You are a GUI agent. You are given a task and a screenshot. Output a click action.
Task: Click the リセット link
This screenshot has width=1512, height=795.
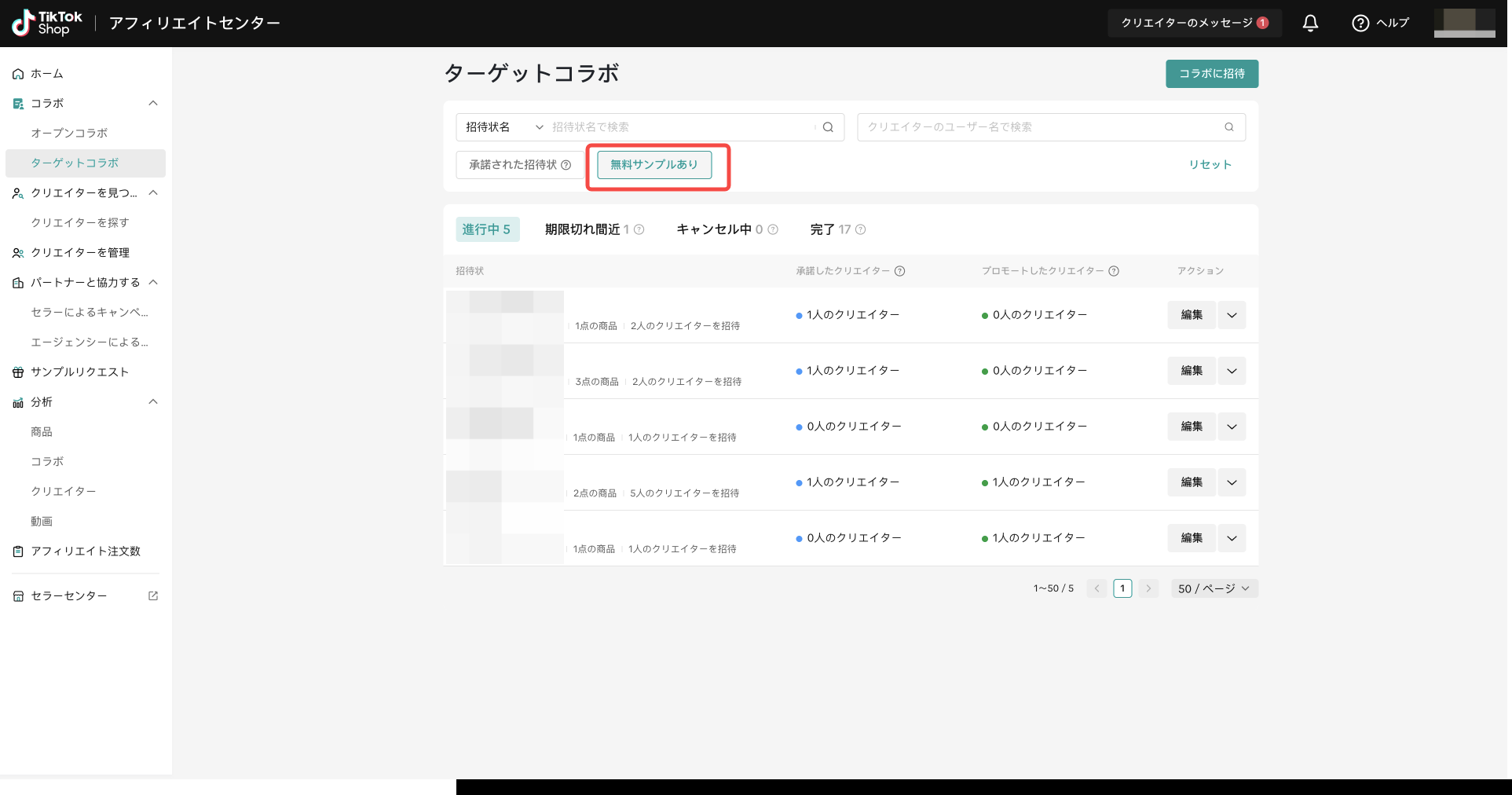click(x=1210, y=165)
